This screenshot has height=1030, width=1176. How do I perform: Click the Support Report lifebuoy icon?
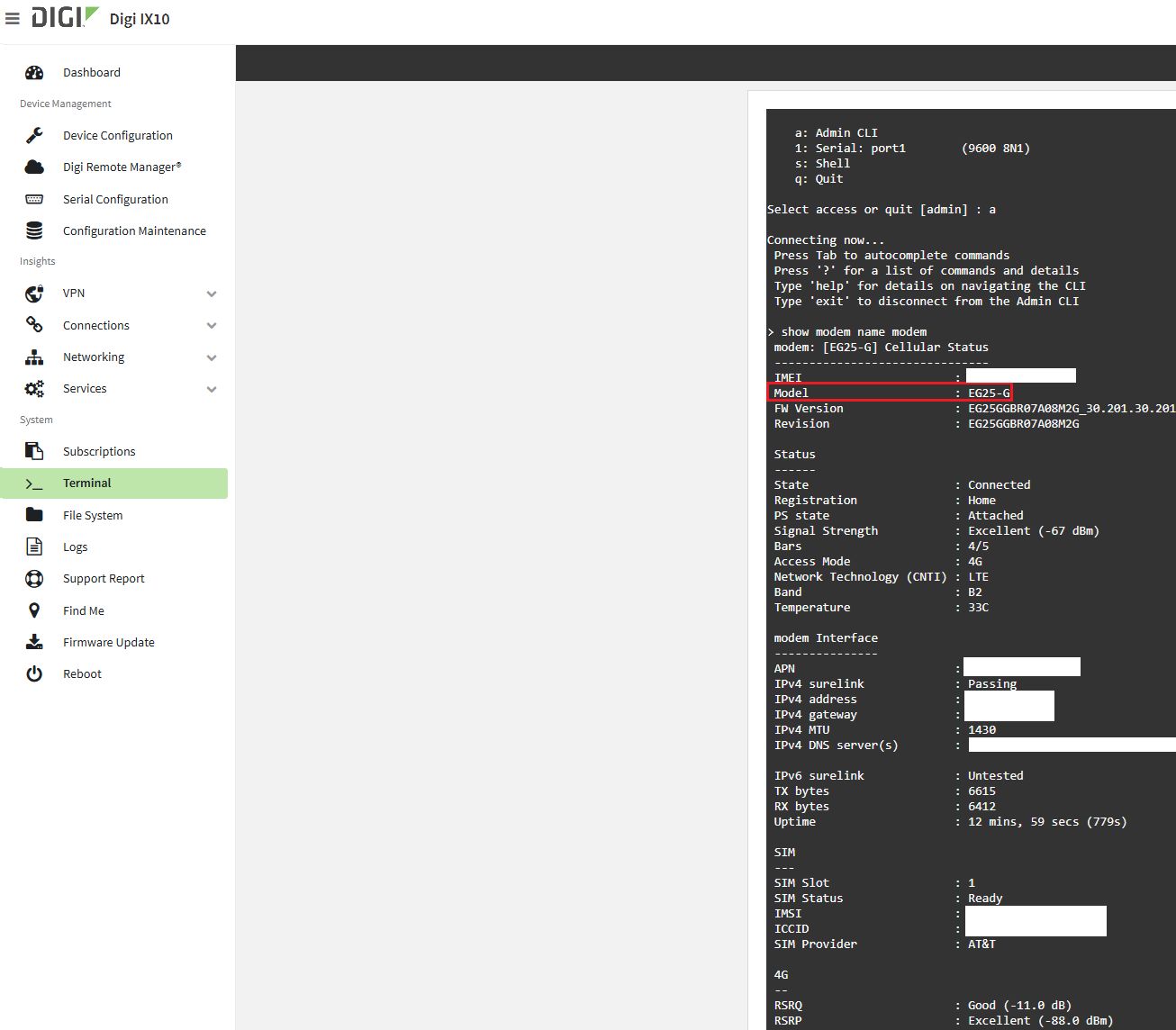coord(34,579)
